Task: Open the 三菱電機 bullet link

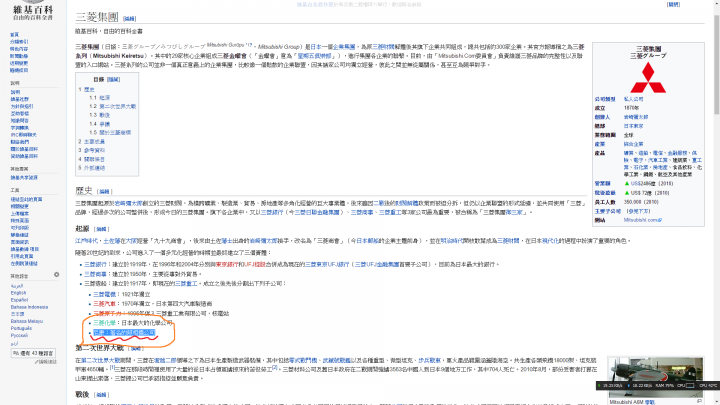Action: point(104,294)
